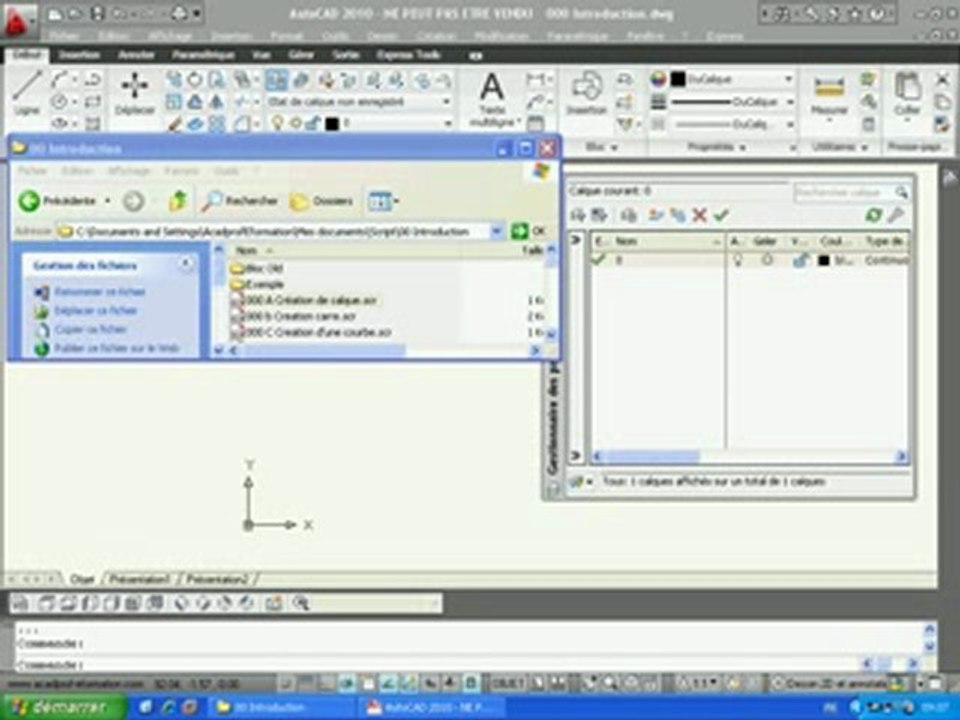Switch to the Vue ribbon tab
The width and height of the screenshot is (960, 720).
pyautogui.click(x=261, y=55)
